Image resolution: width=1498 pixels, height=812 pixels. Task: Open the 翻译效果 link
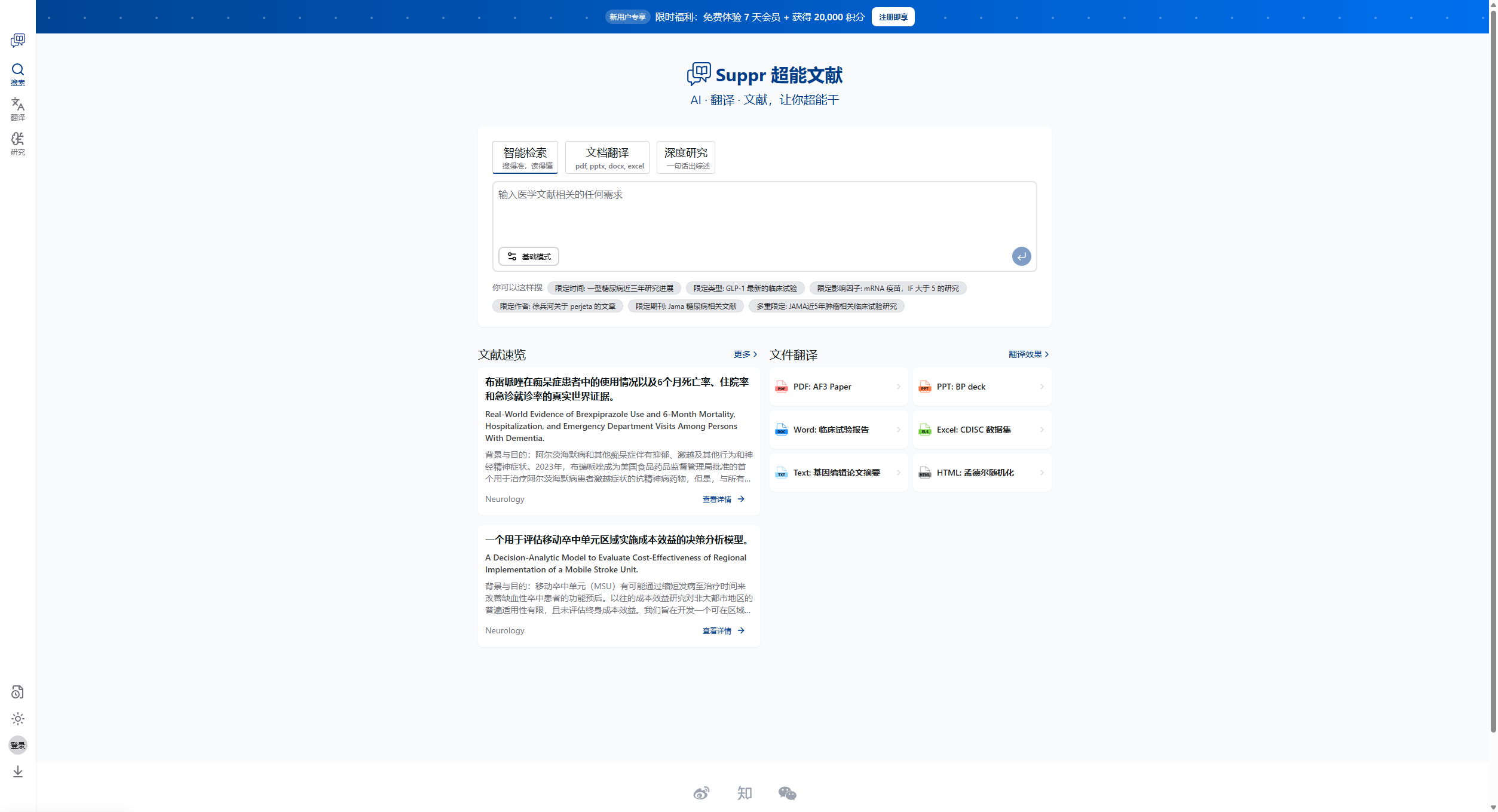1028,354
